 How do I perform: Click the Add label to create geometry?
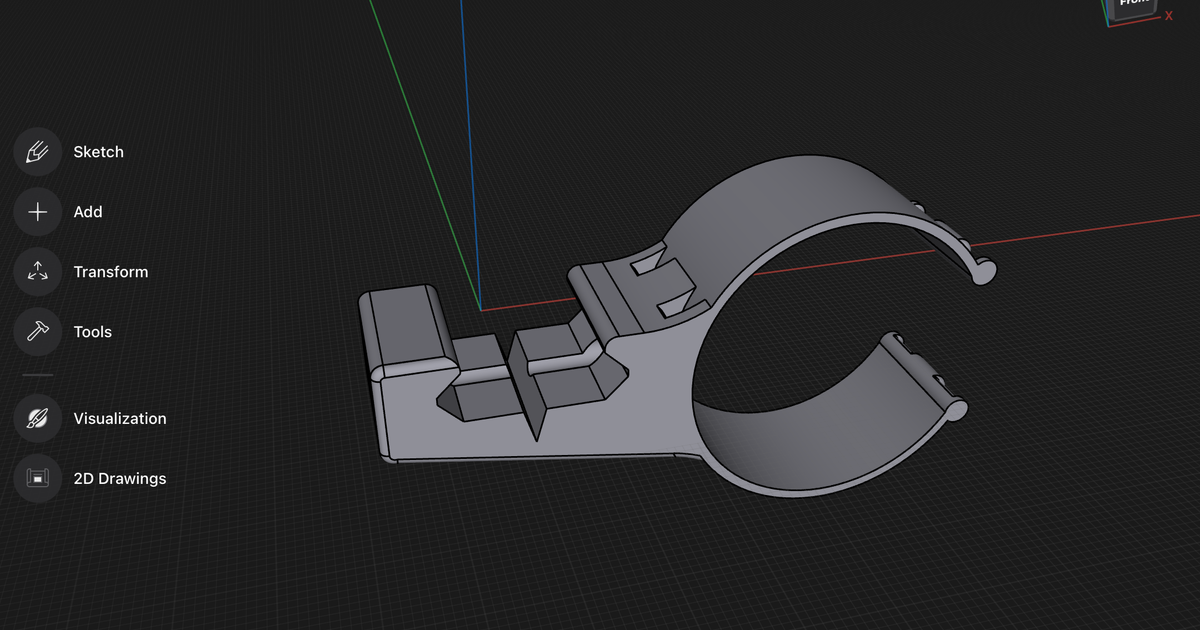click(x=88, y=211)
